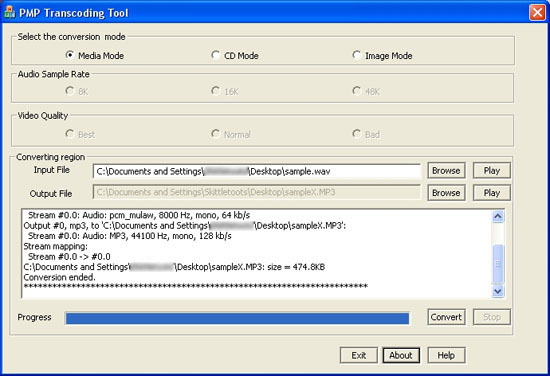Click the Output File path field

pyautogui.click(x=256, y=192)
